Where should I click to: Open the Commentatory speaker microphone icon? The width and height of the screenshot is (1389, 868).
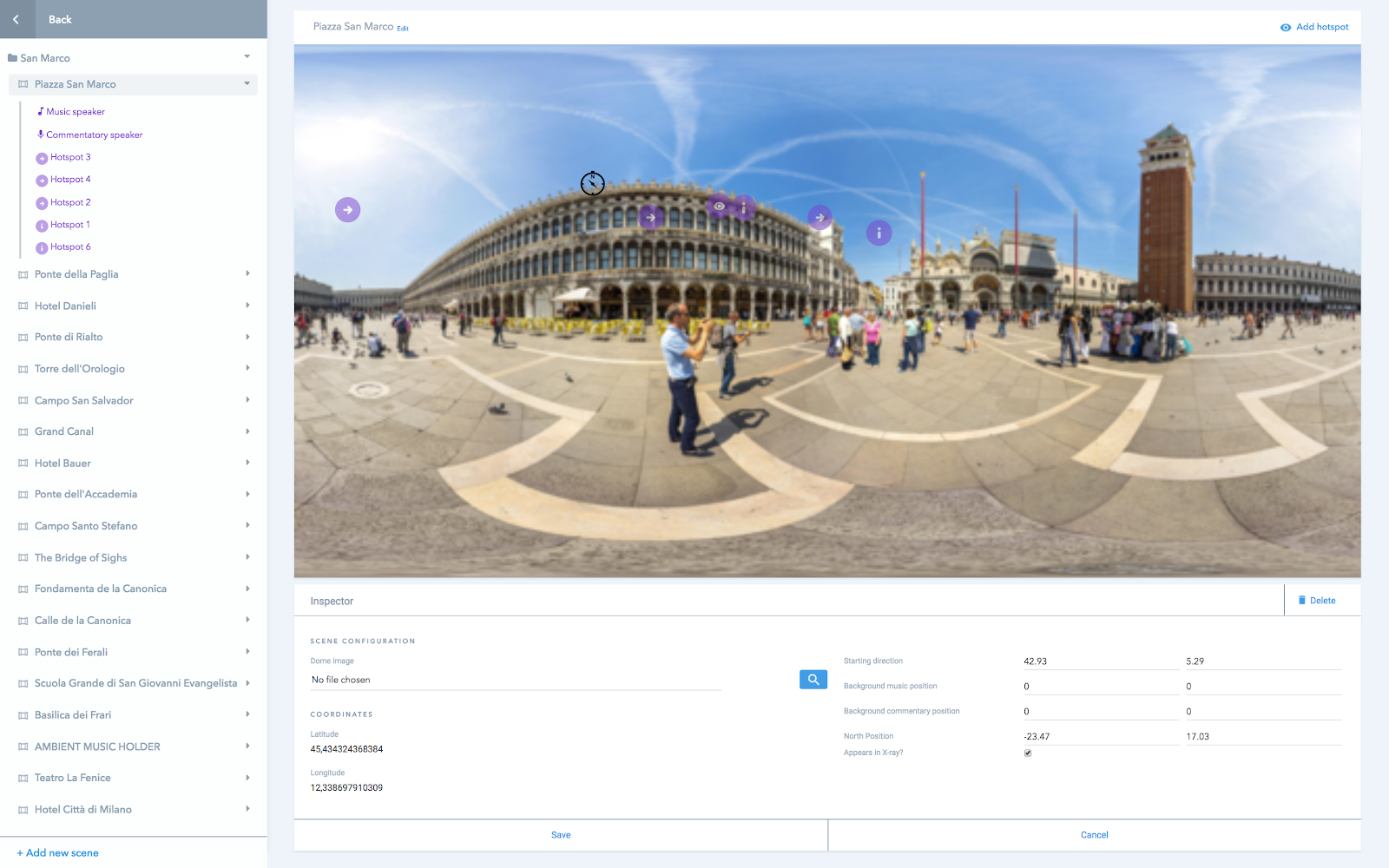tap(40, 135)
